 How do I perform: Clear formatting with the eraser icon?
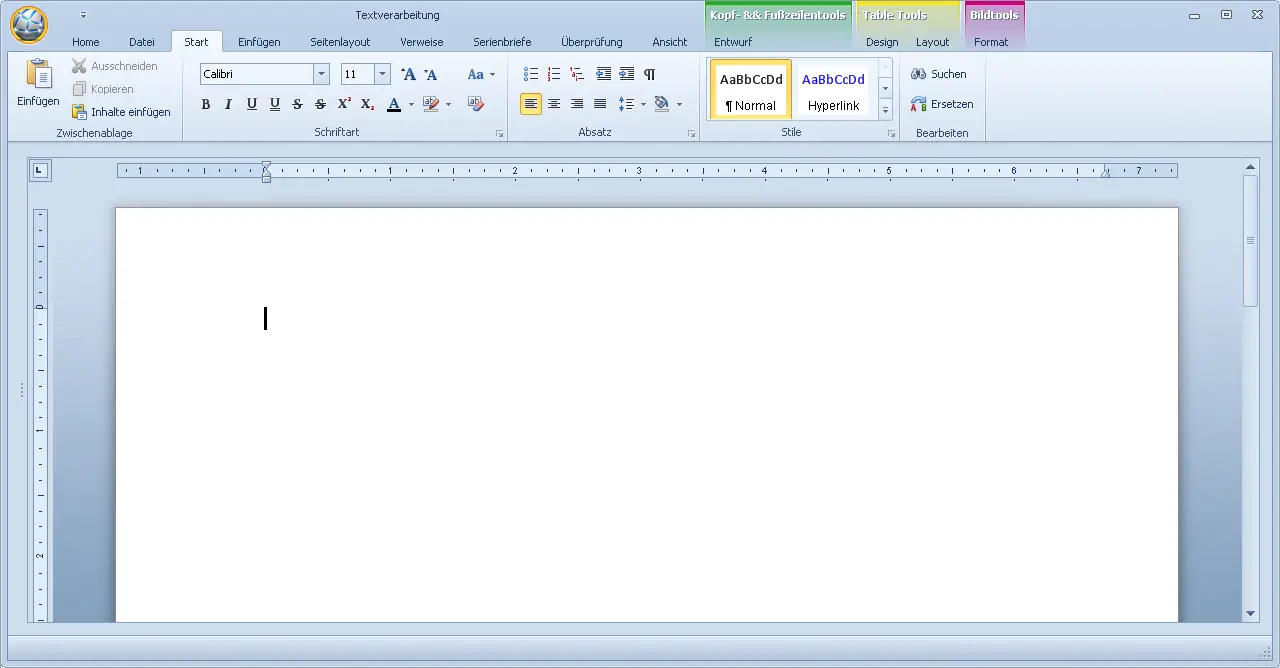point(476,104)
